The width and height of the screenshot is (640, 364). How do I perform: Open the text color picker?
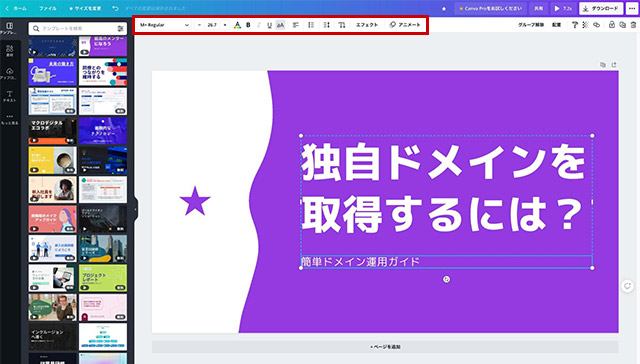(237, 25)
